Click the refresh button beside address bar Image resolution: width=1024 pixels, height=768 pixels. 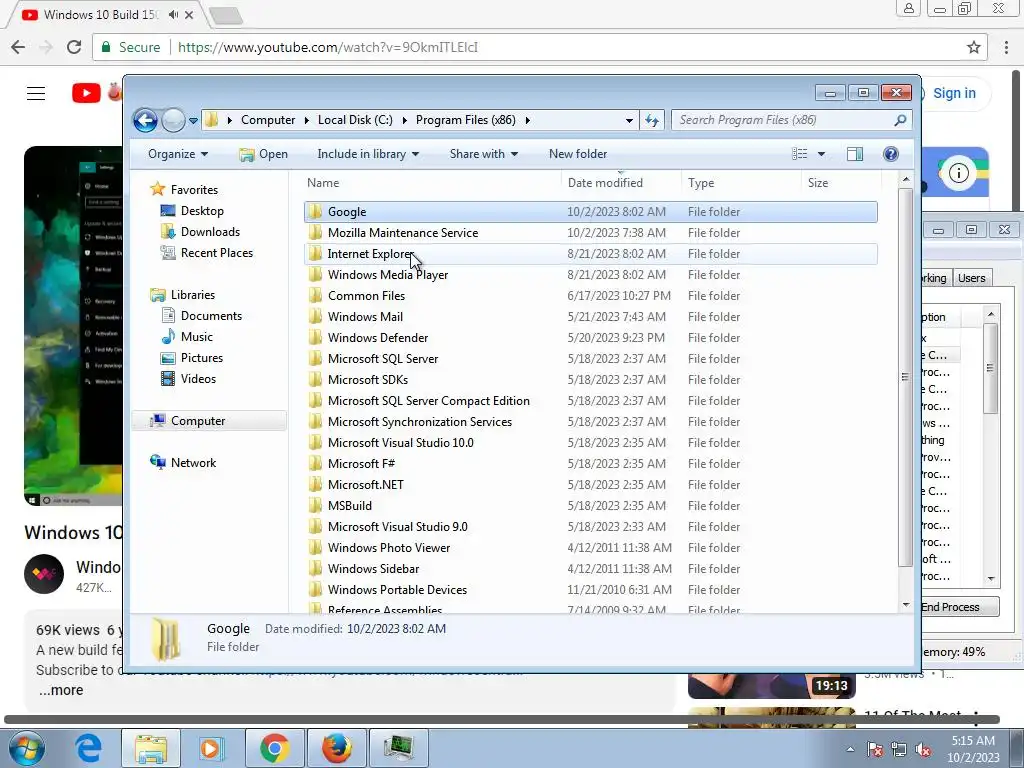point(652,120)
